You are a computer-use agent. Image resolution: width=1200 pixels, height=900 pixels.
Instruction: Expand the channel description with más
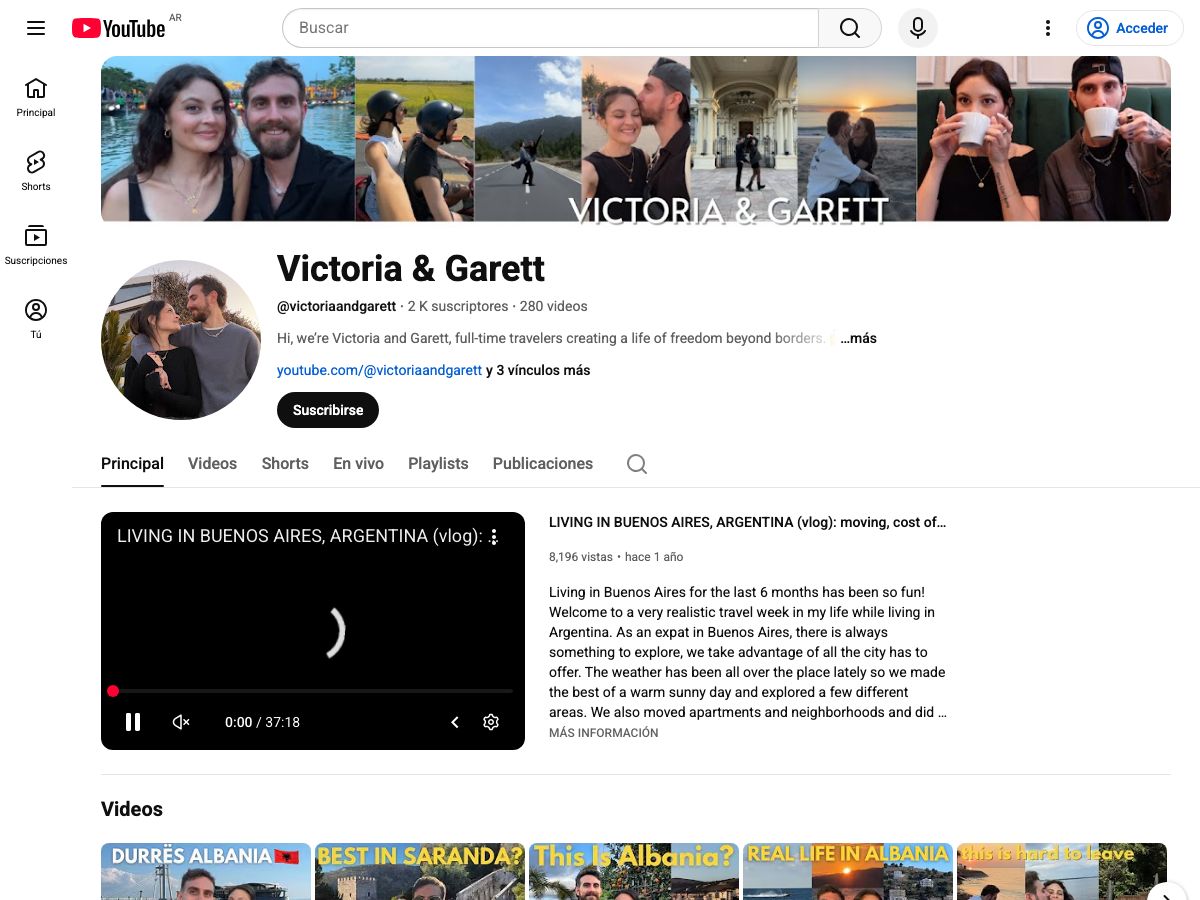(x=858, y=338)
